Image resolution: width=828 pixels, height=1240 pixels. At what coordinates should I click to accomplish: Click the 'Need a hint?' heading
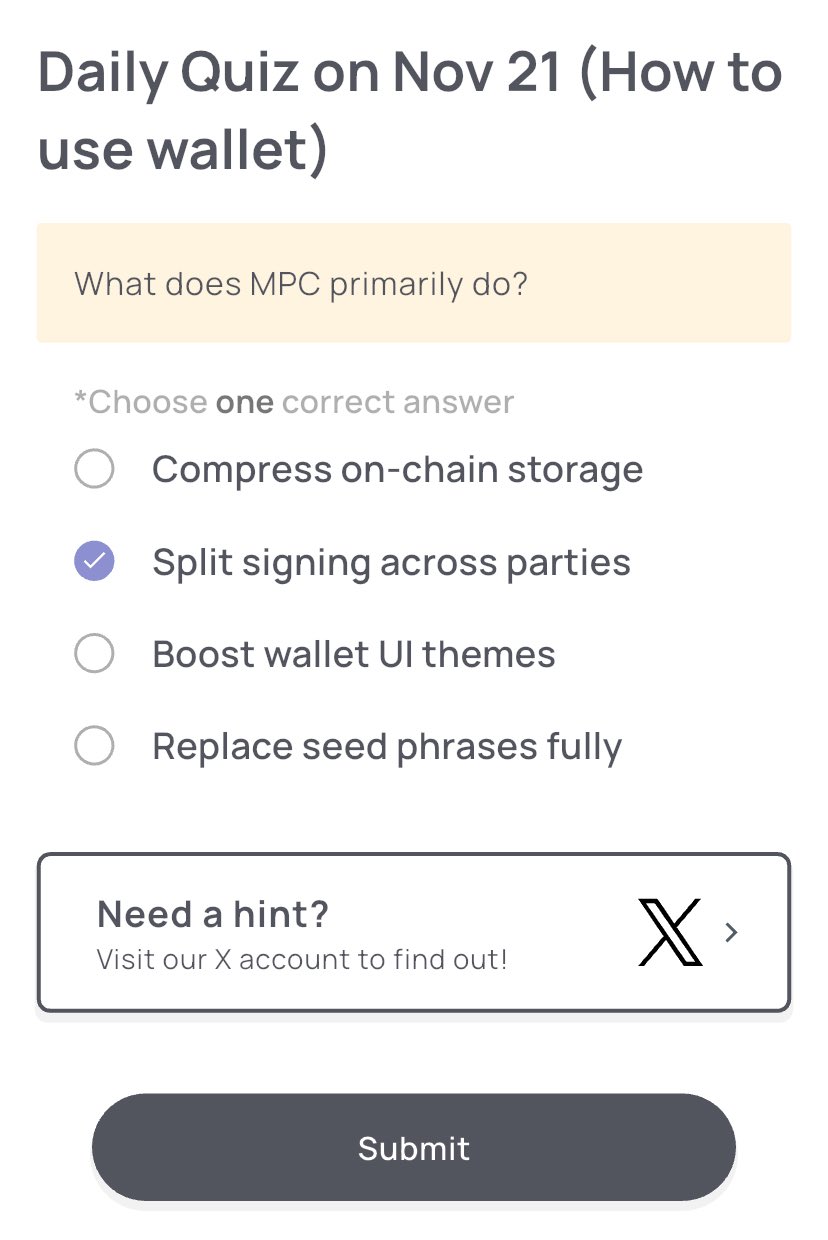click(x=213, y=914)
